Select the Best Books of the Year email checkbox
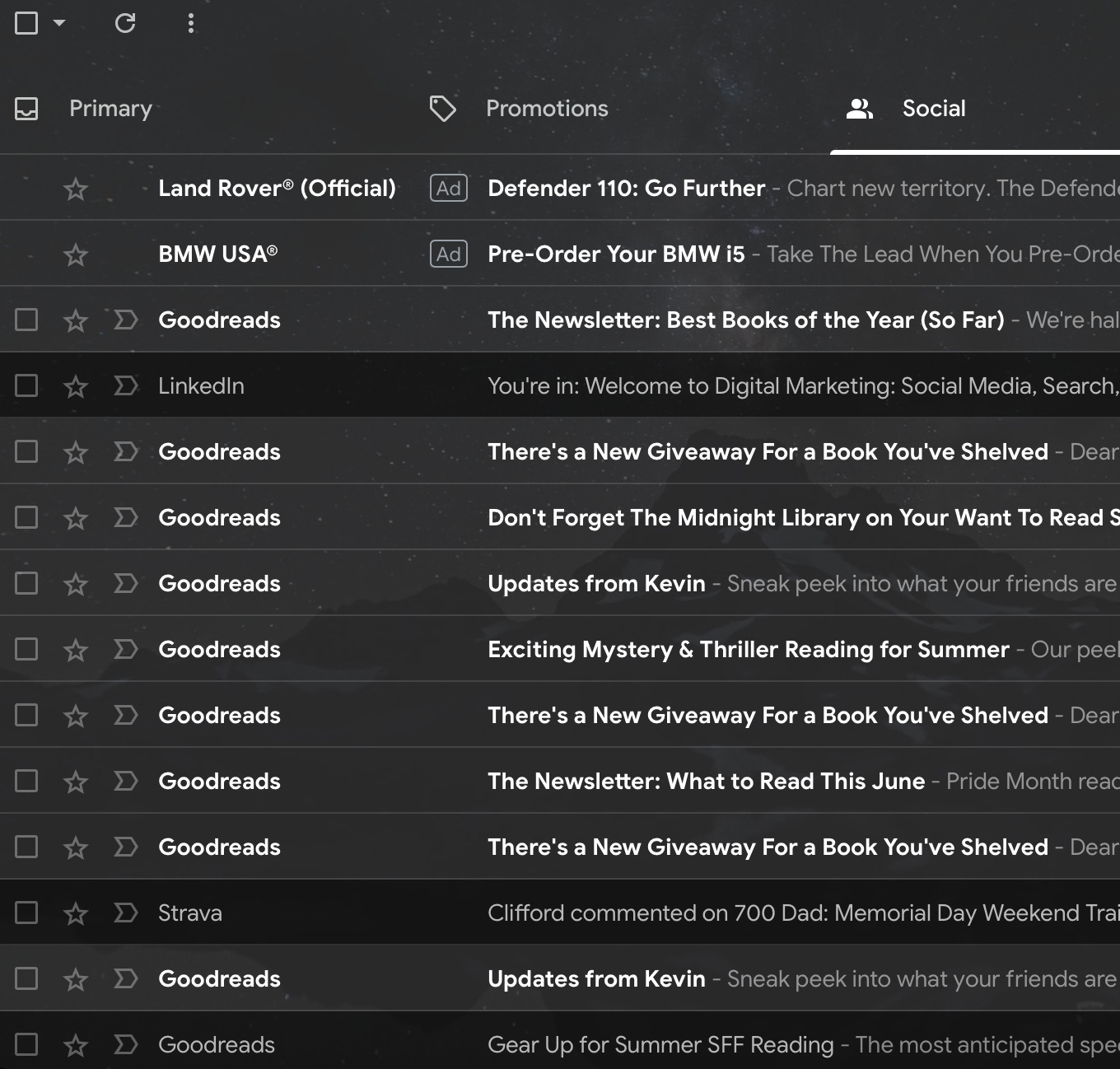The image size is (1120, 1069). pyautogui.click(x=26, y=320)
